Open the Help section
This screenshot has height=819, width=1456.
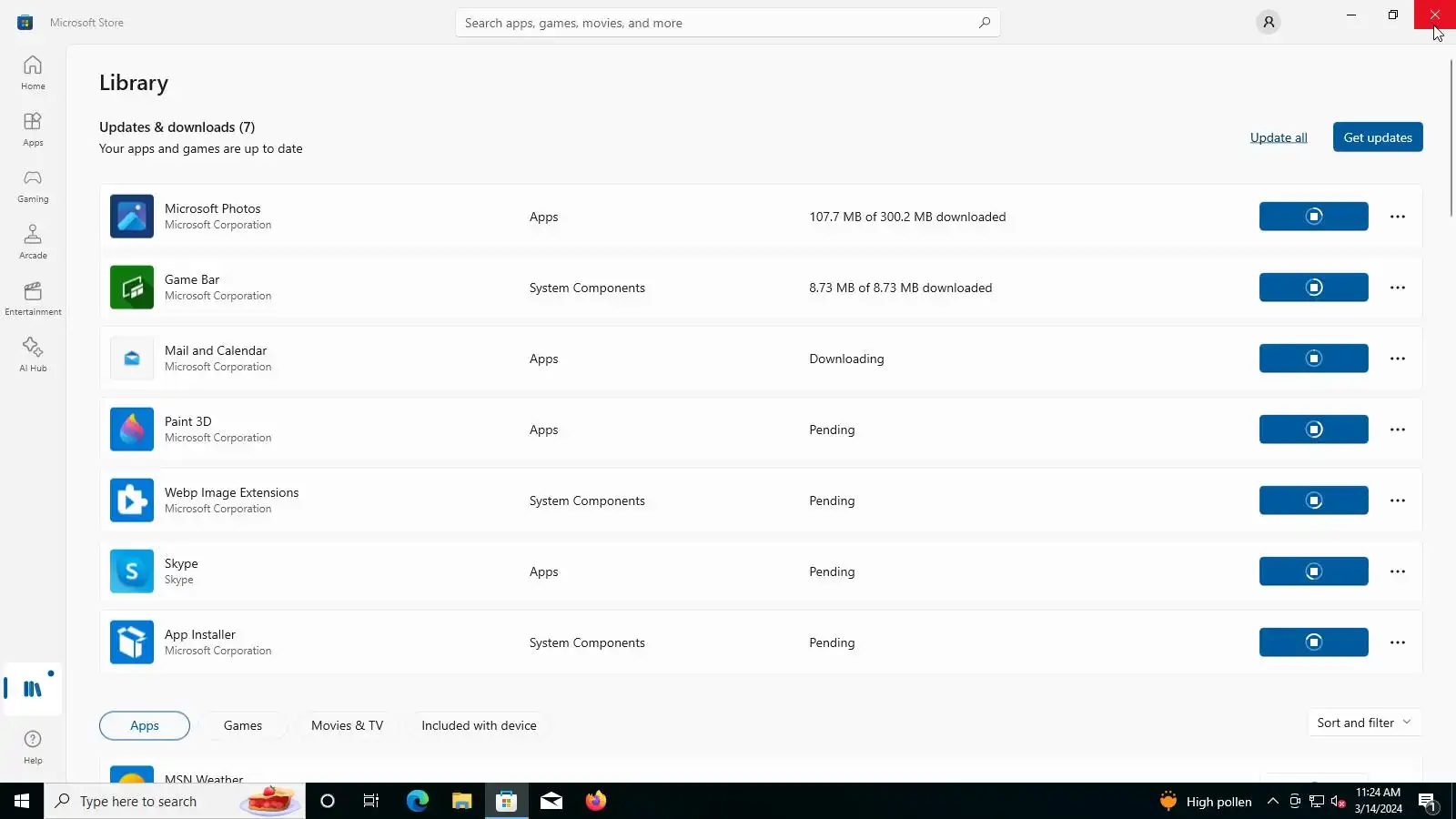pyautogui.click(x=33, y=747)
